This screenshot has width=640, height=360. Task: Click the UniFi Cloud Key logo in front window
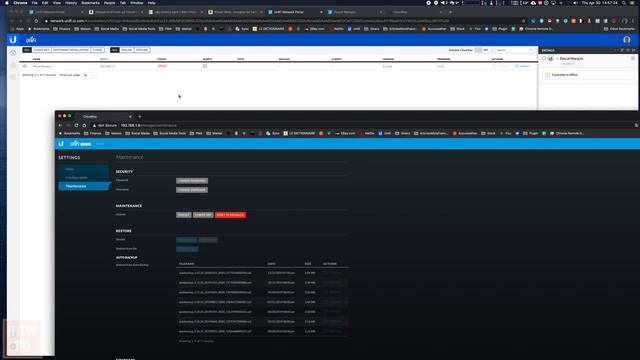[x=80, y=144]
